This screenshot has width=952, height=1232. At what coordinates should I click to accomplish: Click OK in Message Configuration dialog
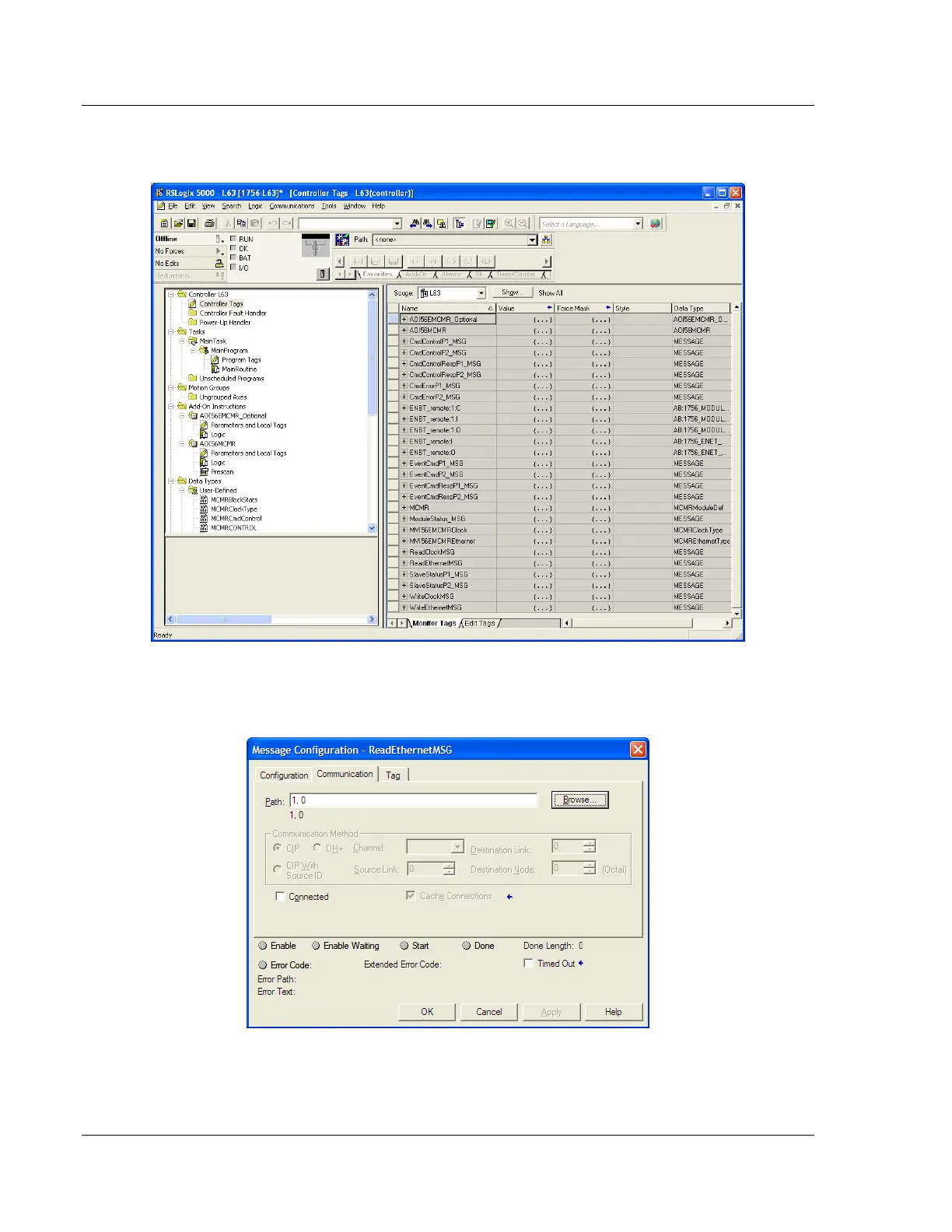pos(427,1012)
